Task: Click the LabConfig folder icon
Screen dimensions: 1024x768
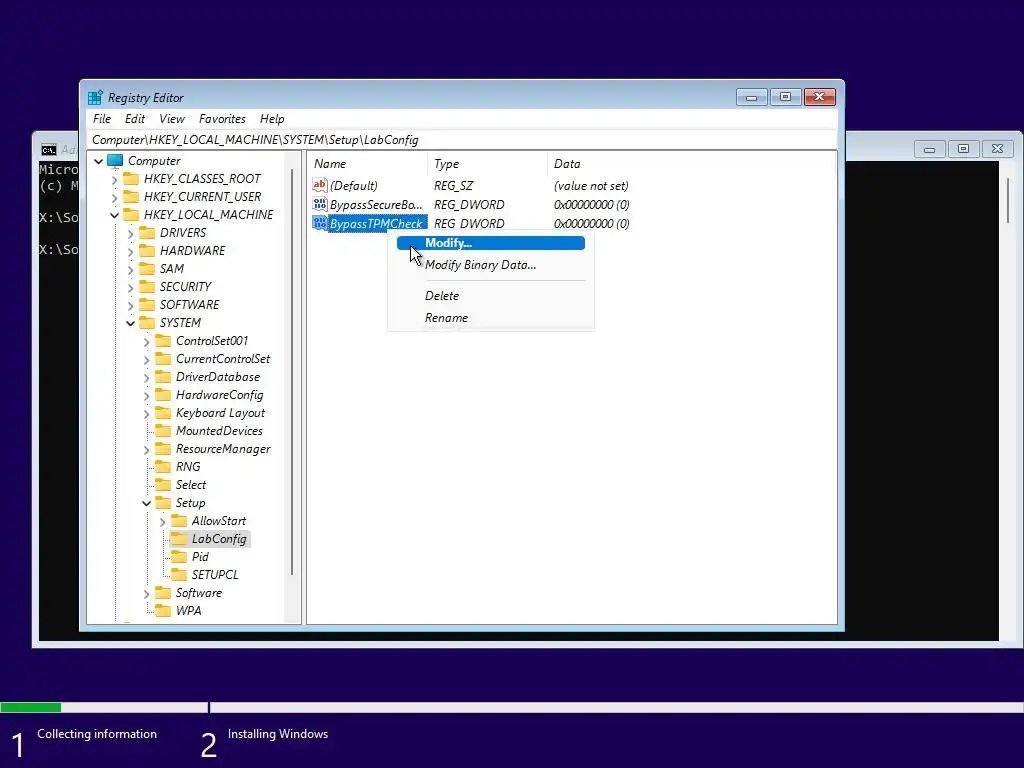Action: pyautogui.click(x=179, y=539)
